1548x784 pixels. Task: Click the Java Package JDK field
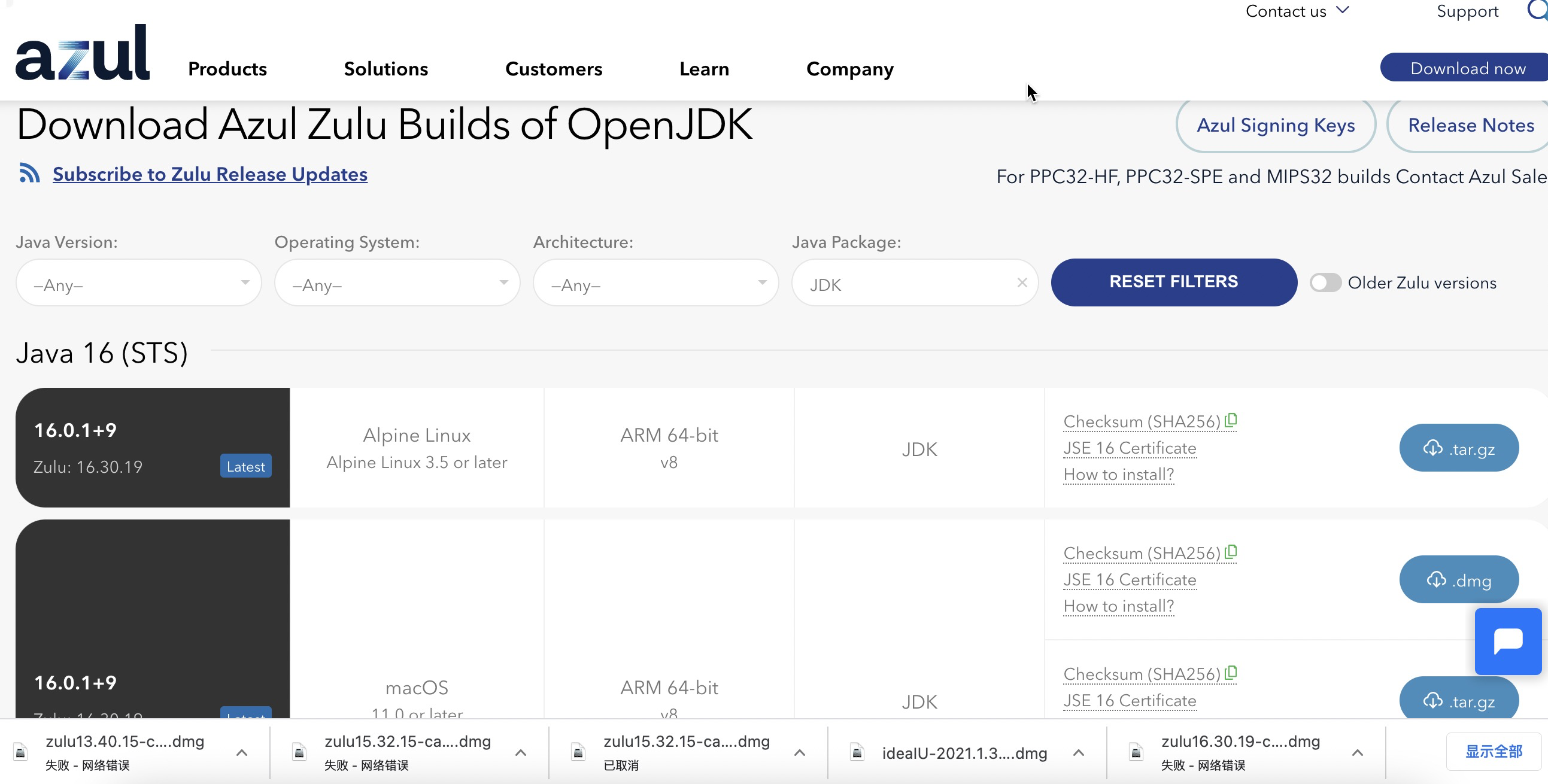coord(915,282)
